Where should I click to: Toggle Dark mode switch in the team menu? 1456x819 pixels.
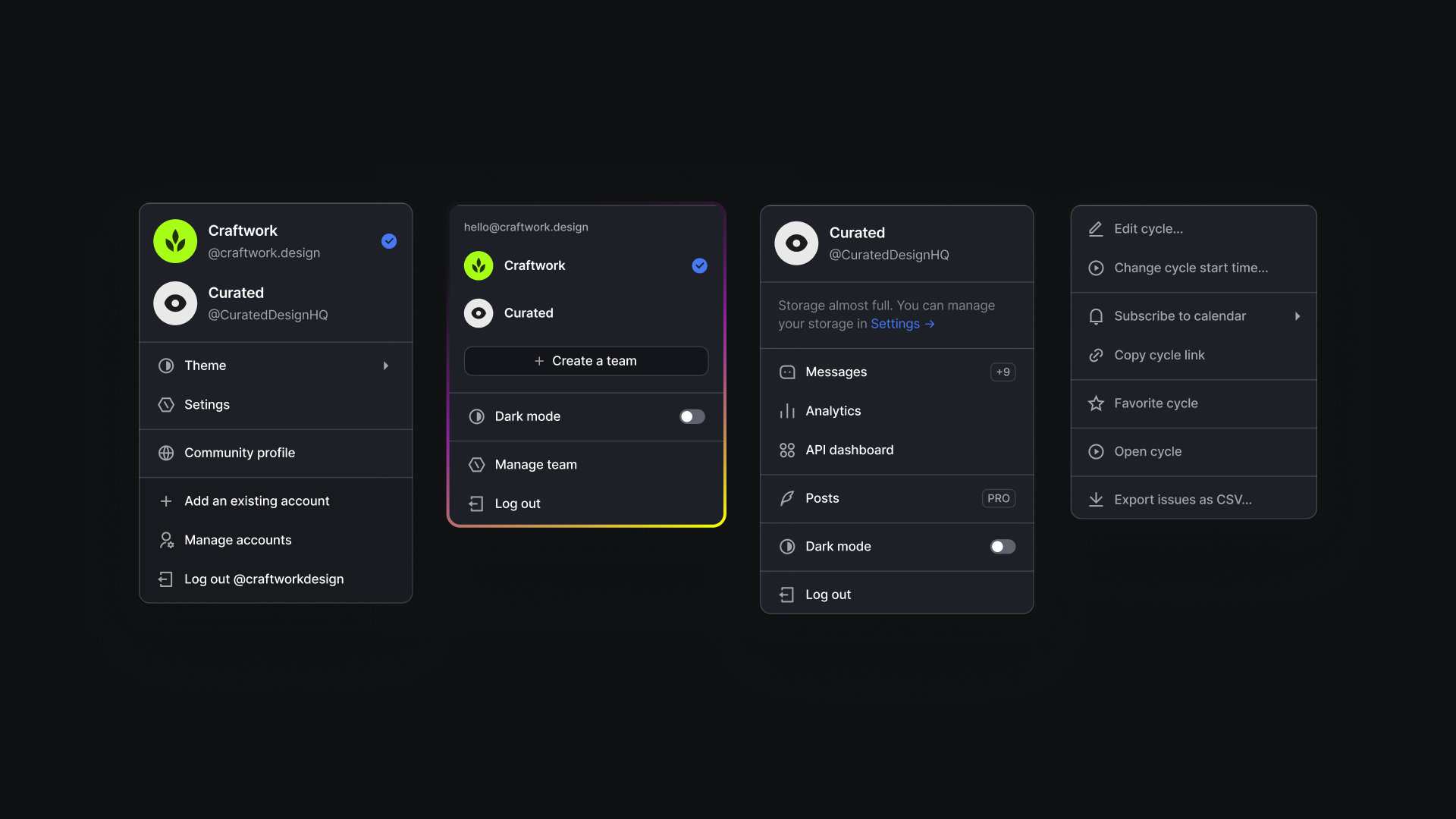[692, 416]
